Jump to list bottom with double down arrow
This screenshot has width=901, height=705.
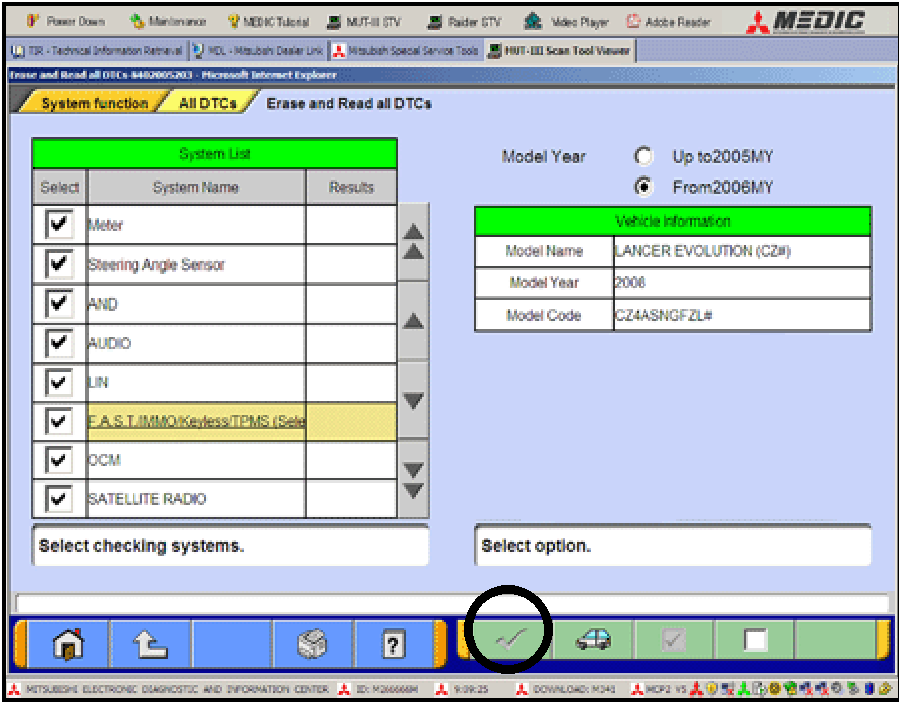coord(412,481)
